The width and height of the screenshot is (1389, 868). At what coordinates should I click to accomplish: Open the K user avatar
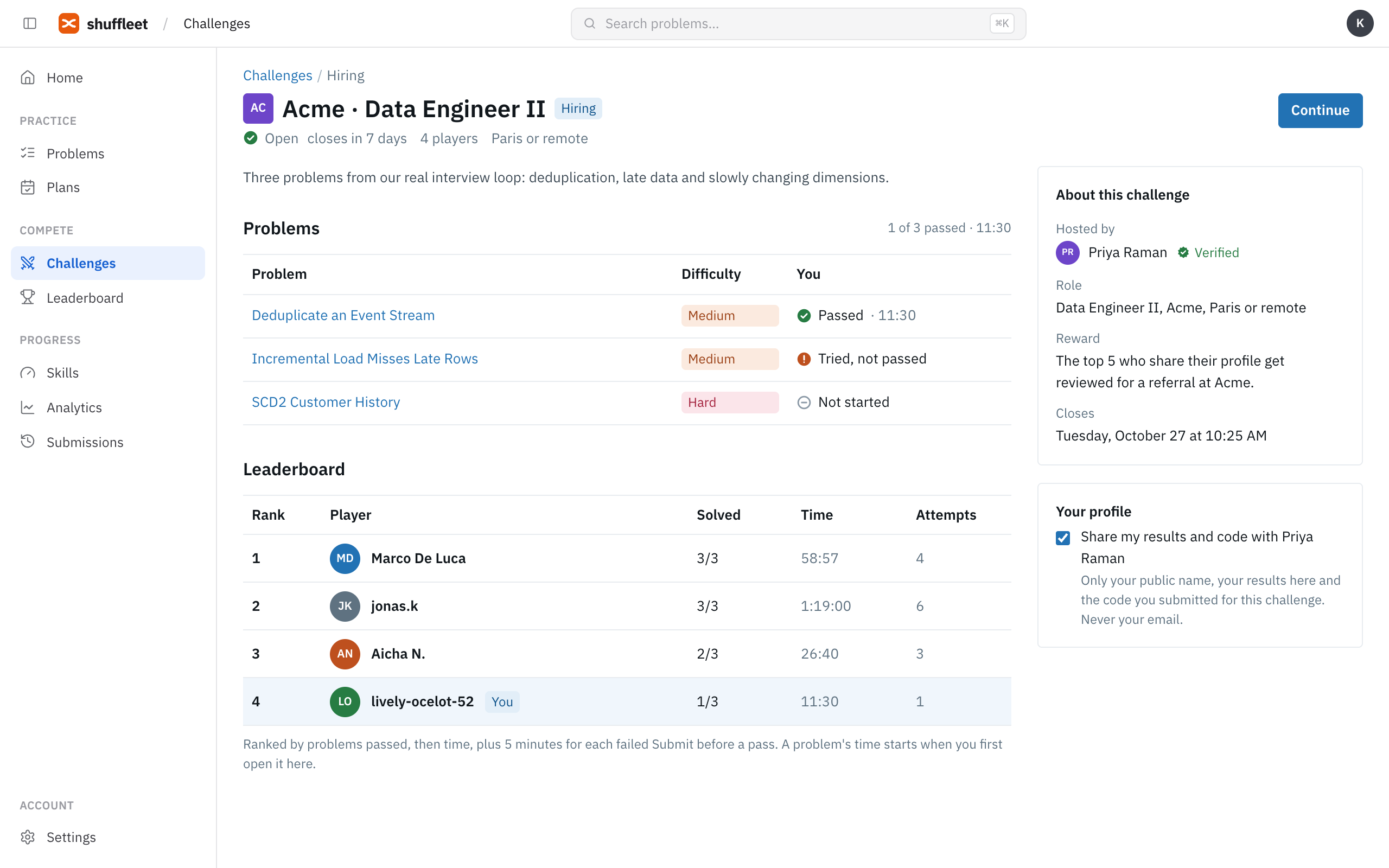pos(1360,23)
